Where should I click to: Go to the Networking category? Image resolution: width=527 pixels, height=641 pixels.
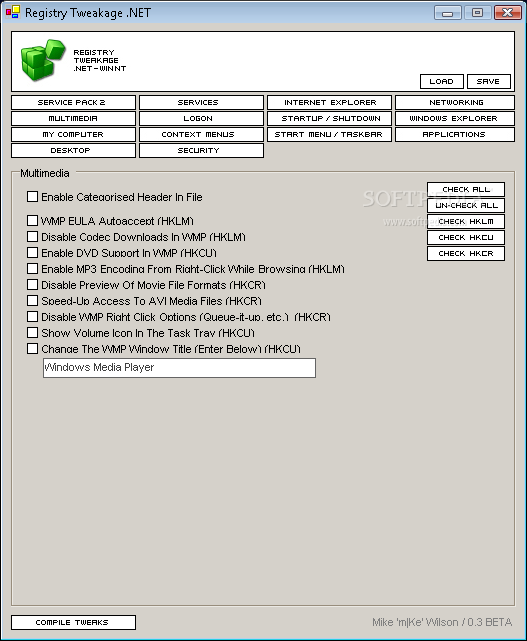455,102
